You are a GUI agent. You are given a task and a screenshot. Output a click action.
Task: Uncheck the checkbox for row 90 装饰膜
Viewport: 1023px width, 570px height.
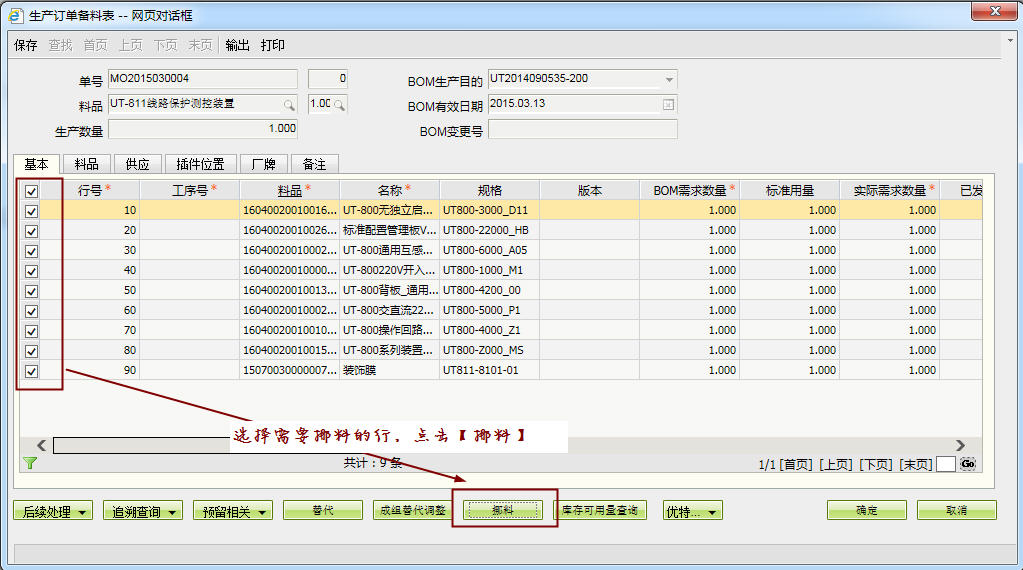coord(31,371)
